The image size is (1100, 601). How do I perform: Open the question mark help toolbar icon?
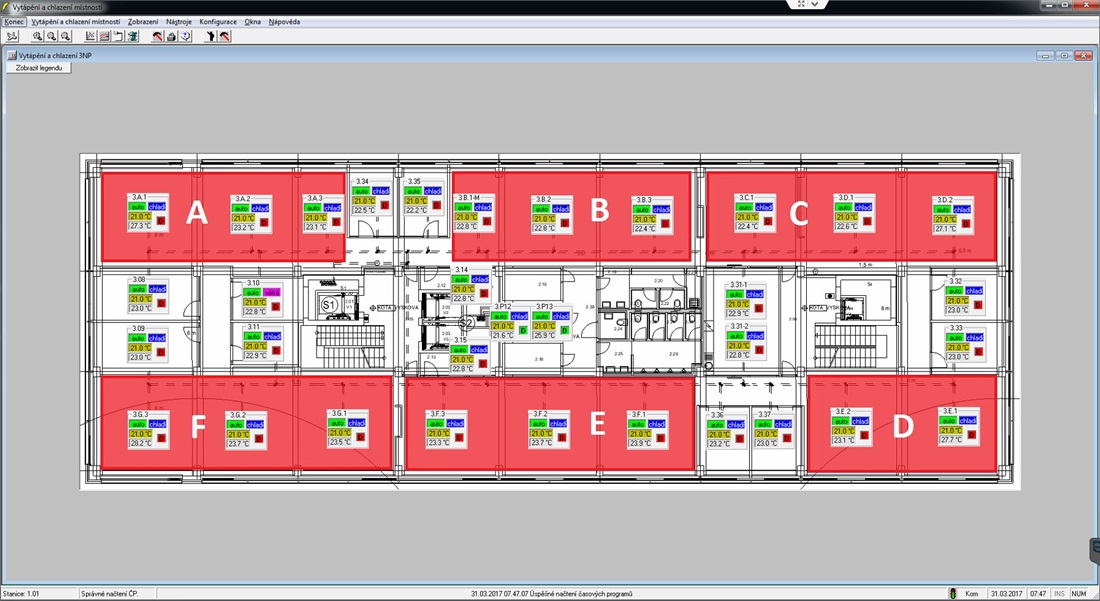186,36
